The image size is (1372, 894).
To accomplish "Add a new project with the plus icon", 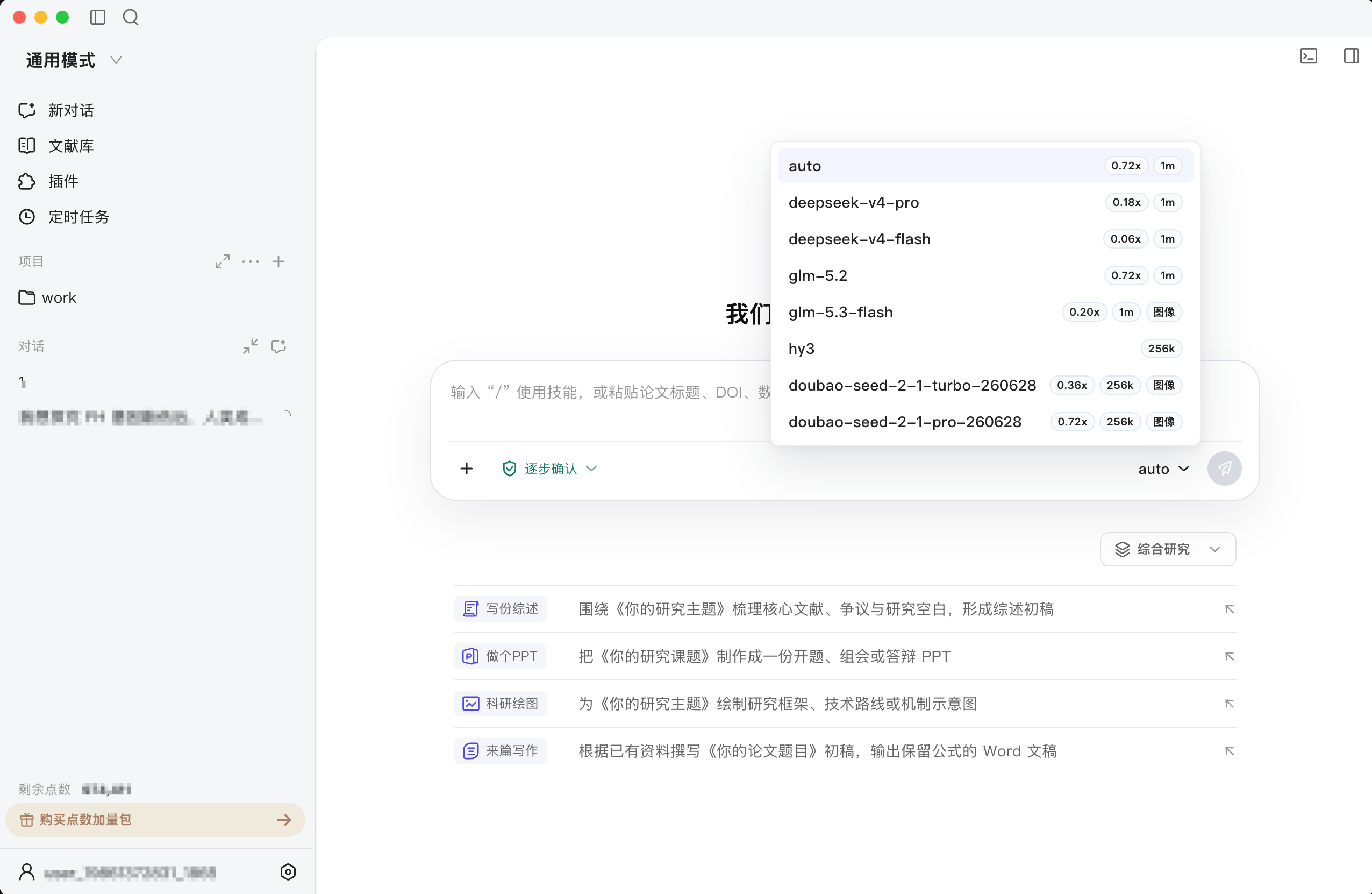I will [x=278, y=261].
